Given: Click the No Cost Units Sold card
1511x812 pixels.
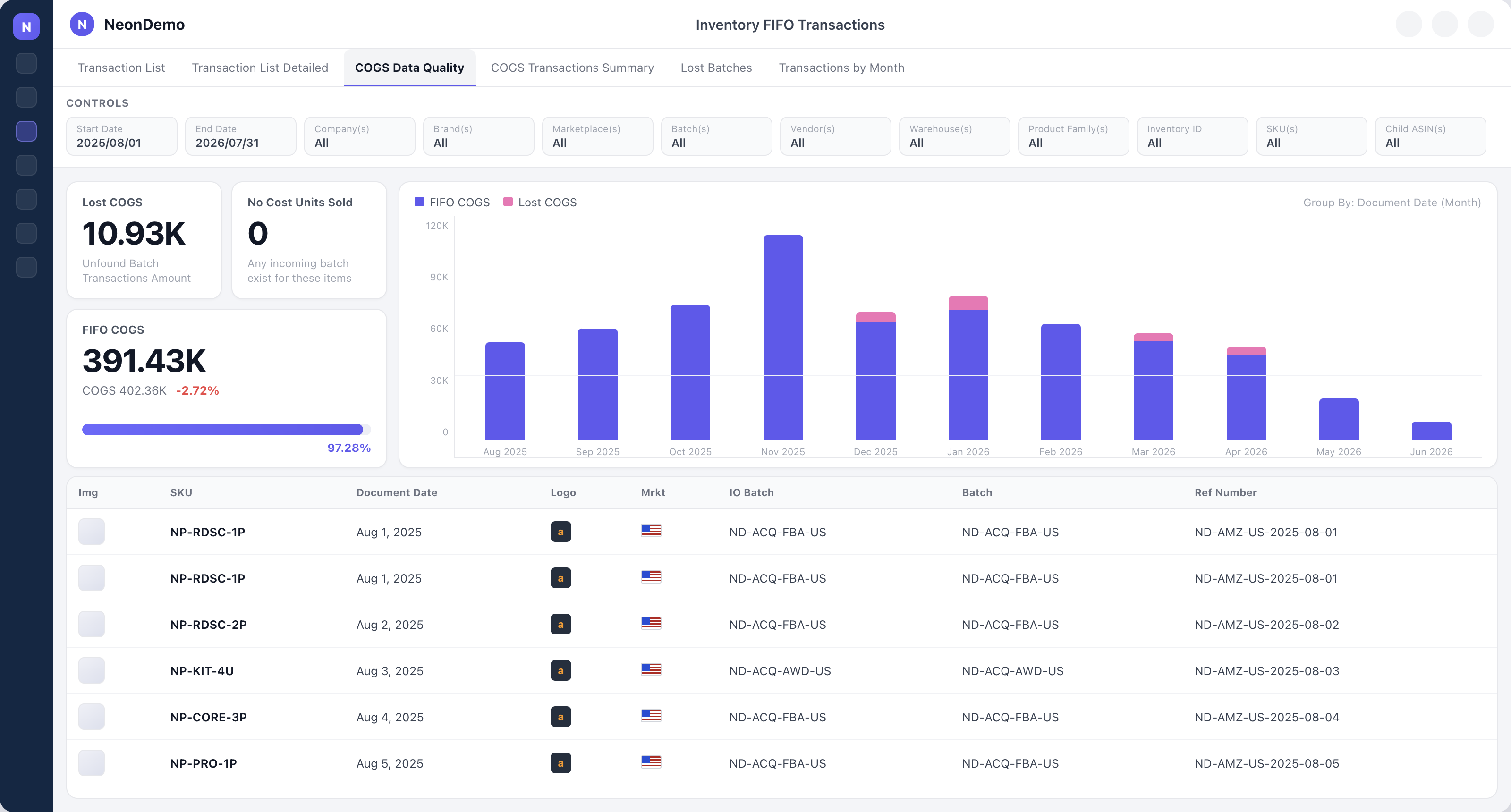Looking at the screenshot, I should point(309,240).
